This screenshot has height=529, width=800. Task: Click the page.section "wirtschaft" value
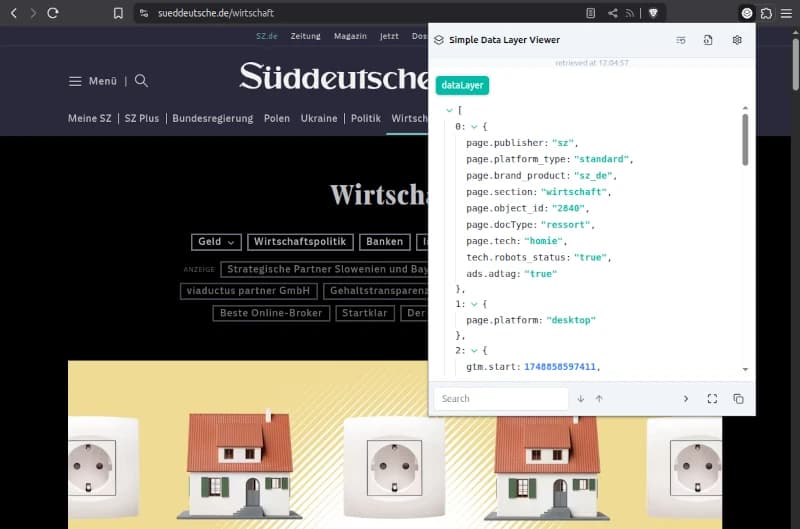click(574, 192)
